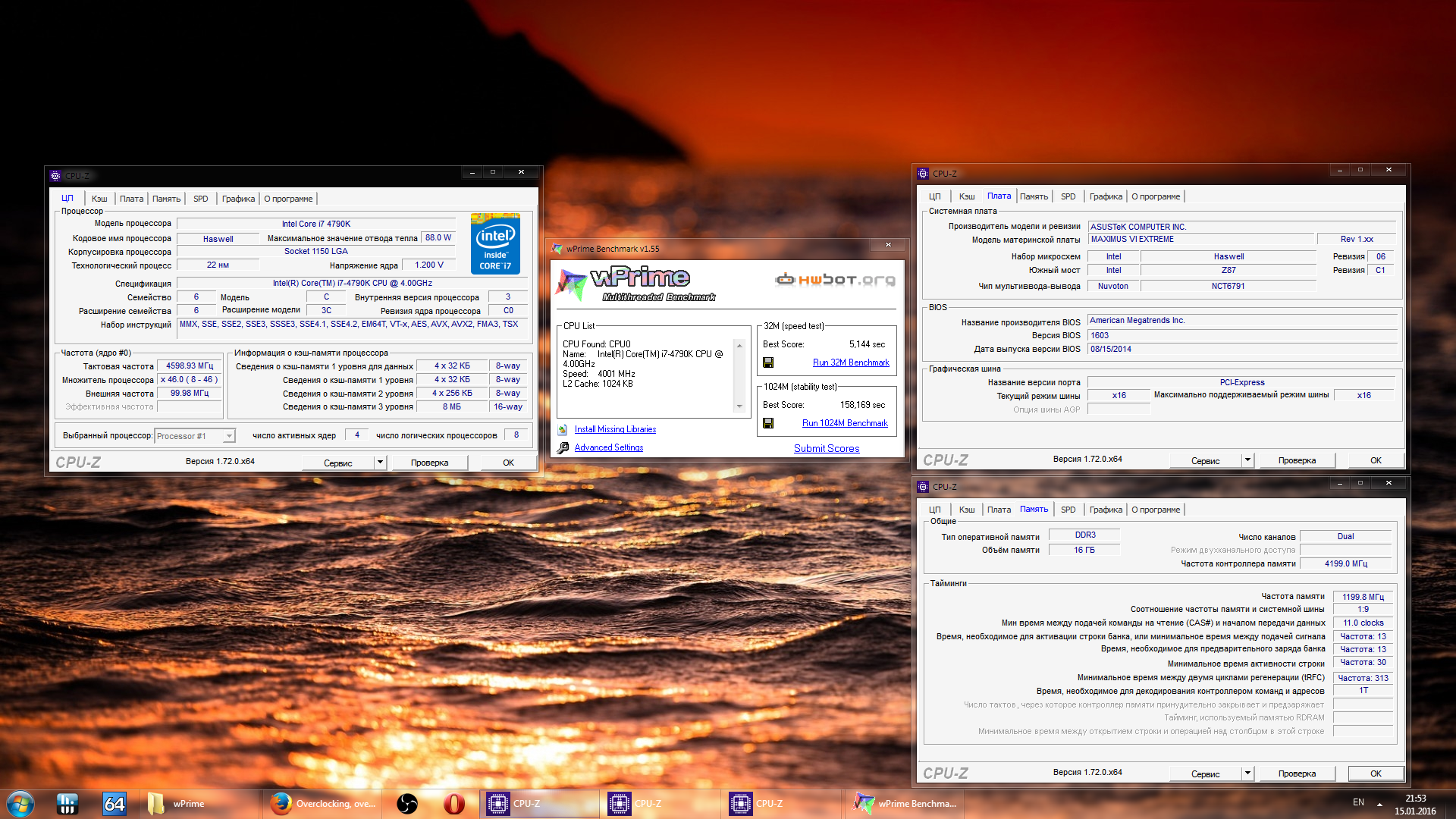Click the save icon under 32M Best Score
The height and width of the screenshot is (819, 1456).
tap(768, 362)
